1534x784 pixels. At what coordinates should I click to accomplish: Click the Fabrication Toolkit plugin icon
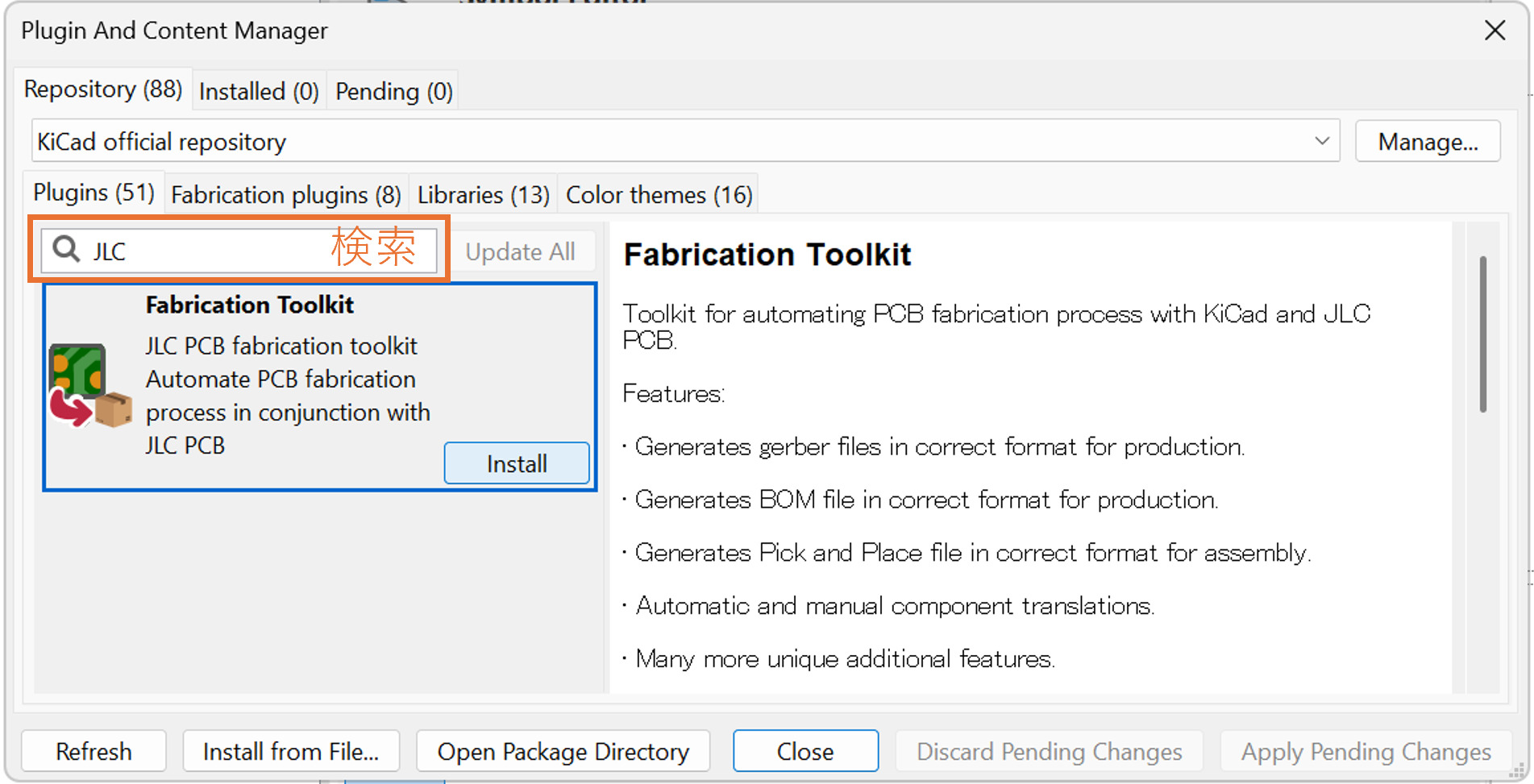click(90, 386)
